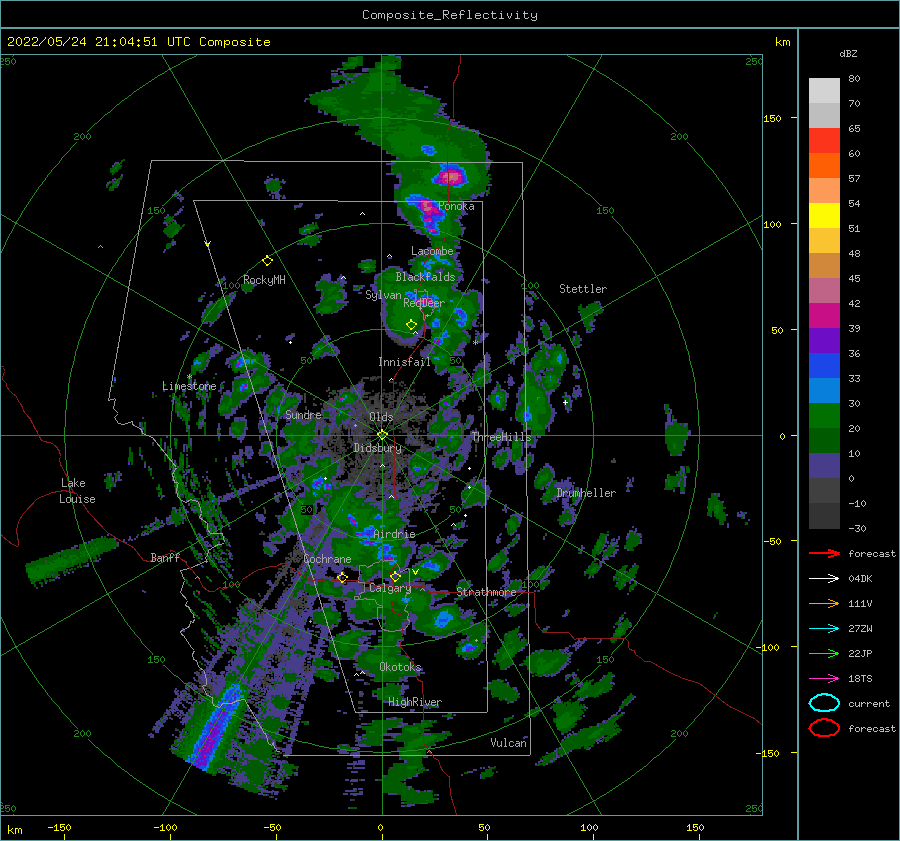Pick the red 60–65 dBZ color band

[824, 141]
